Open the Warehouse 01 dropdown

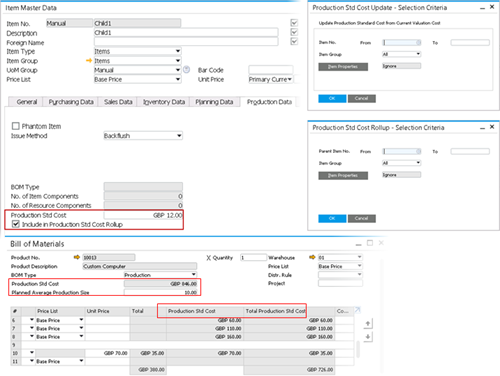click(359, 257)
